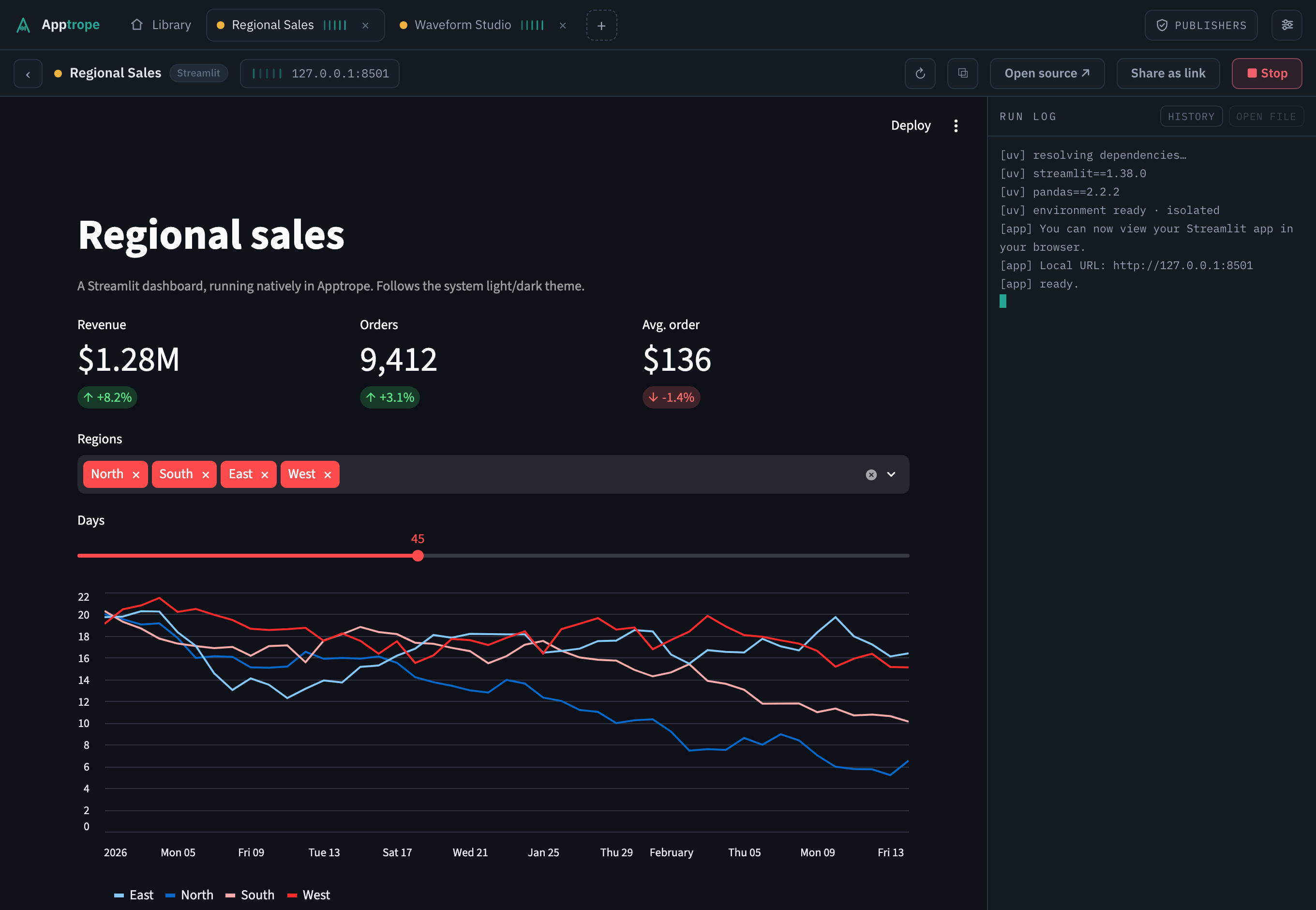The height and width of the screenshot is (910, 1316).
Task: Remove the East region tag
Action: pyautogui.click(x=265, y=475)
